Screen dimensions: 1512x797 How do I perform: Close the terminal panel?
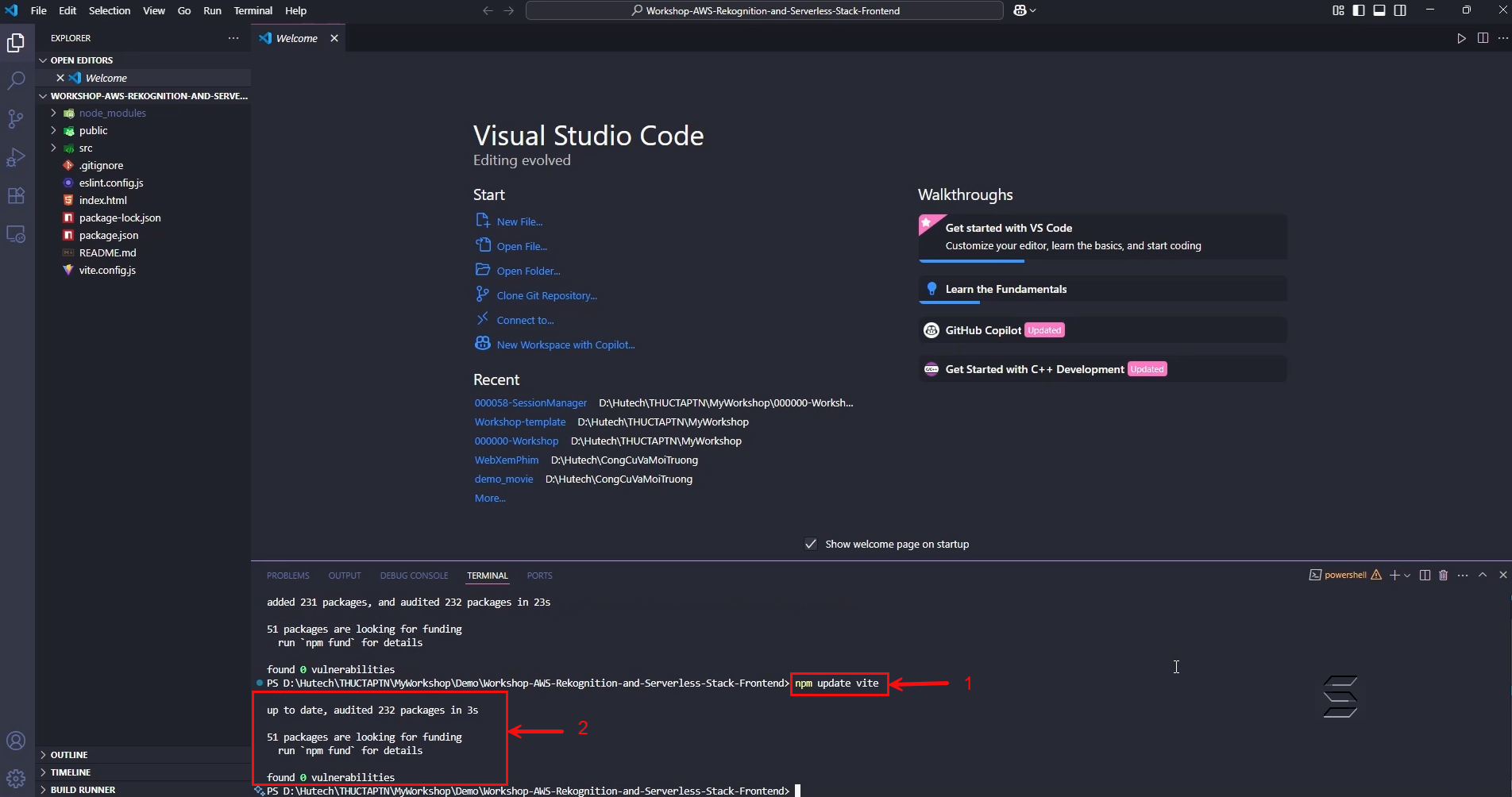coord(1502,575)
